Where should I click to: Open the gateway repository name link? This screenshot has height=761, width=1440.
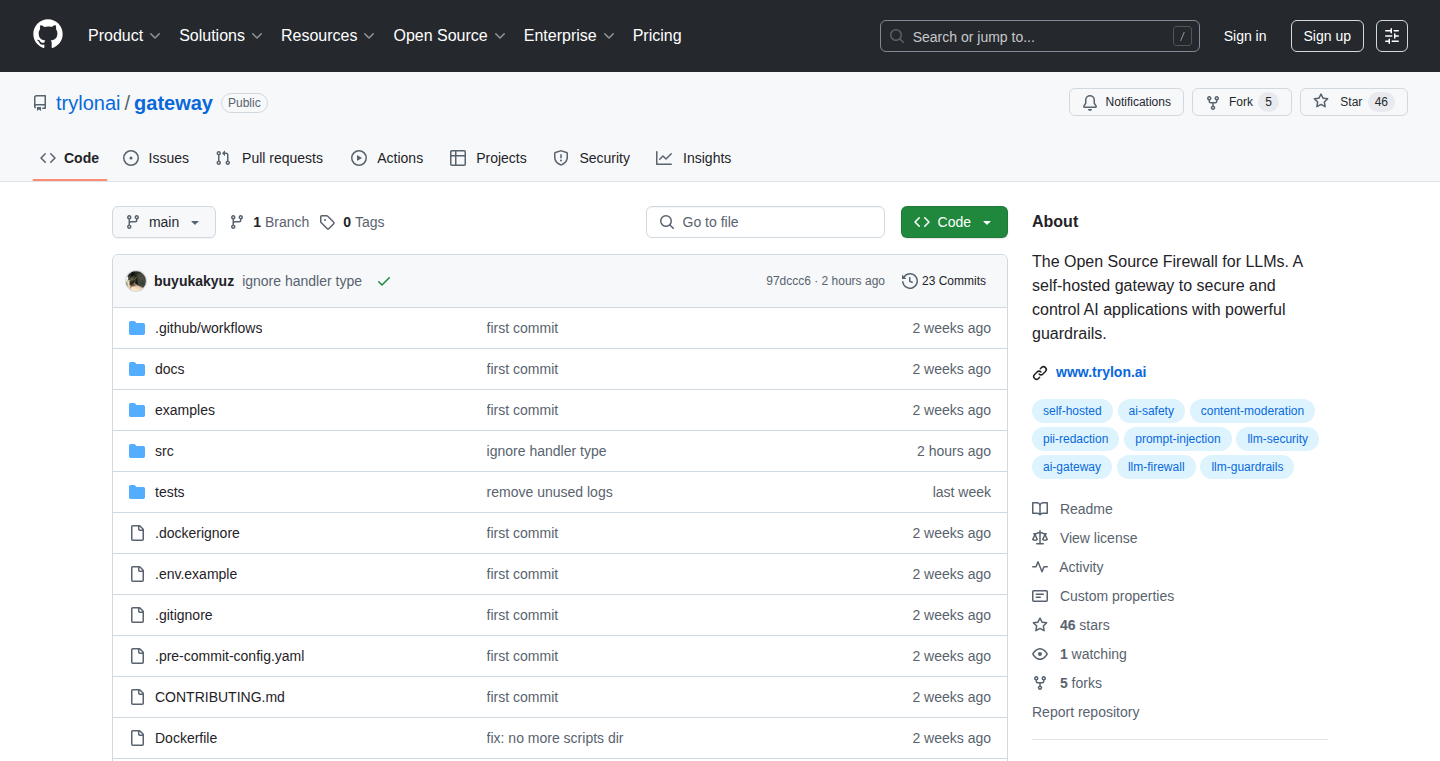173,103
